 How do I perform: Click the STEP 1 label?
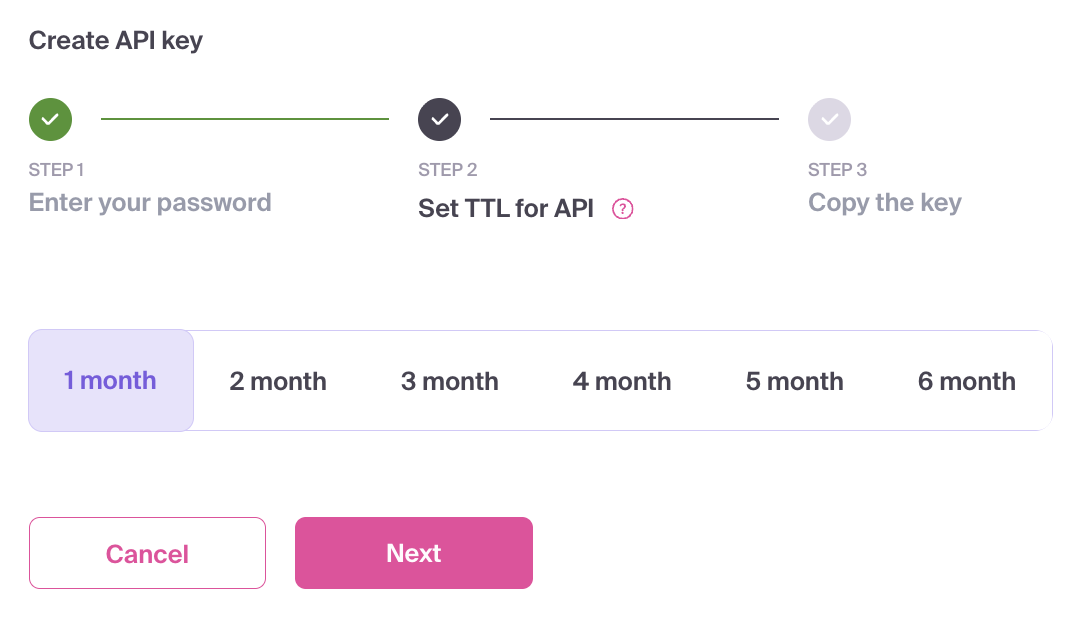pyautogui.click(x=56, y=170)
